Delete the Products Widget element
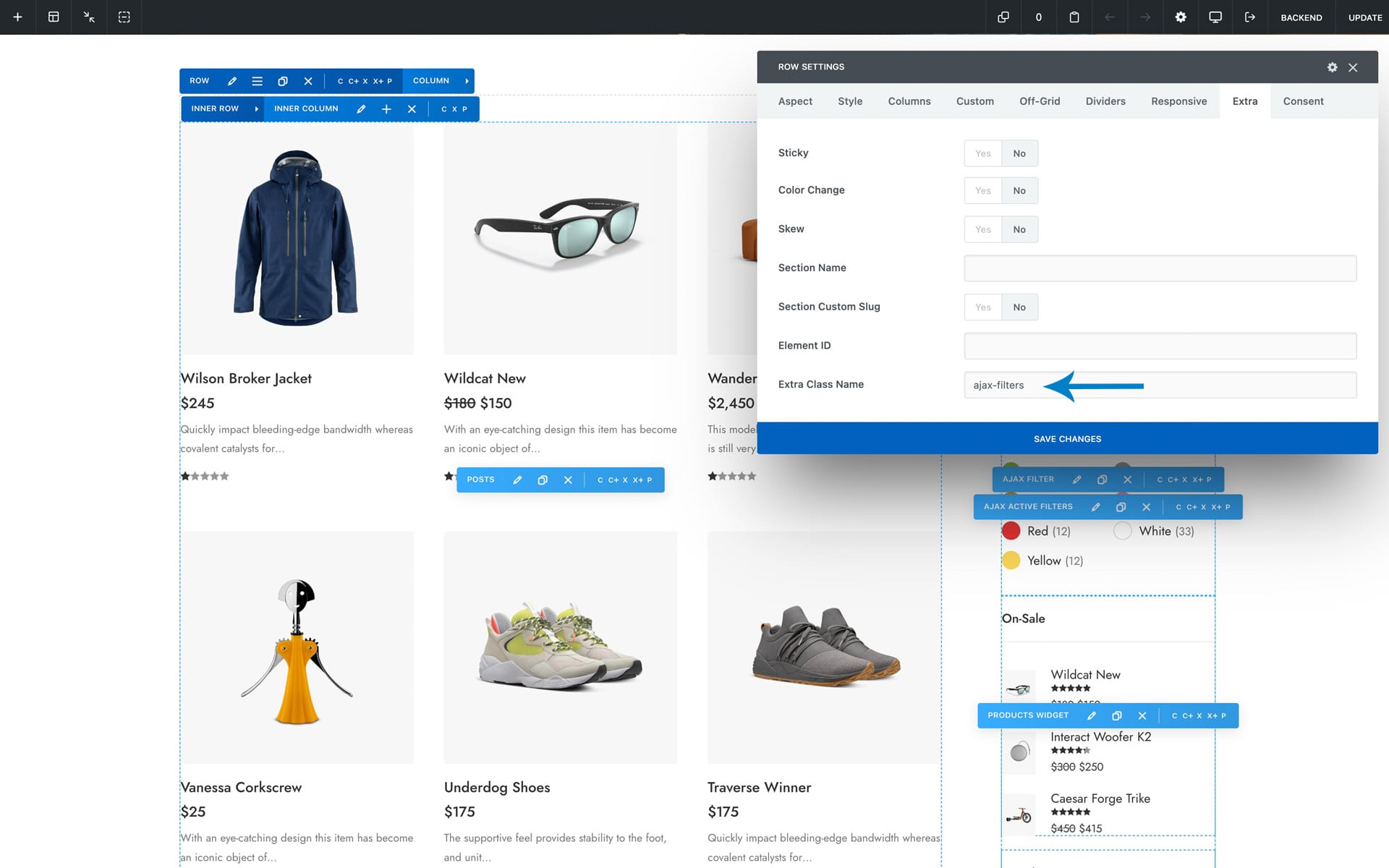This screenshot has height=868, width=1389. [1142, 715]
